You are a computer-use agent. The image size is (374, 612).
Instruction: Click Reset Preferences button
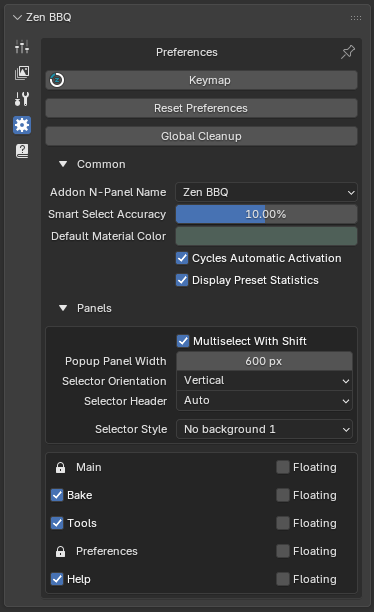tap(201, 108)
